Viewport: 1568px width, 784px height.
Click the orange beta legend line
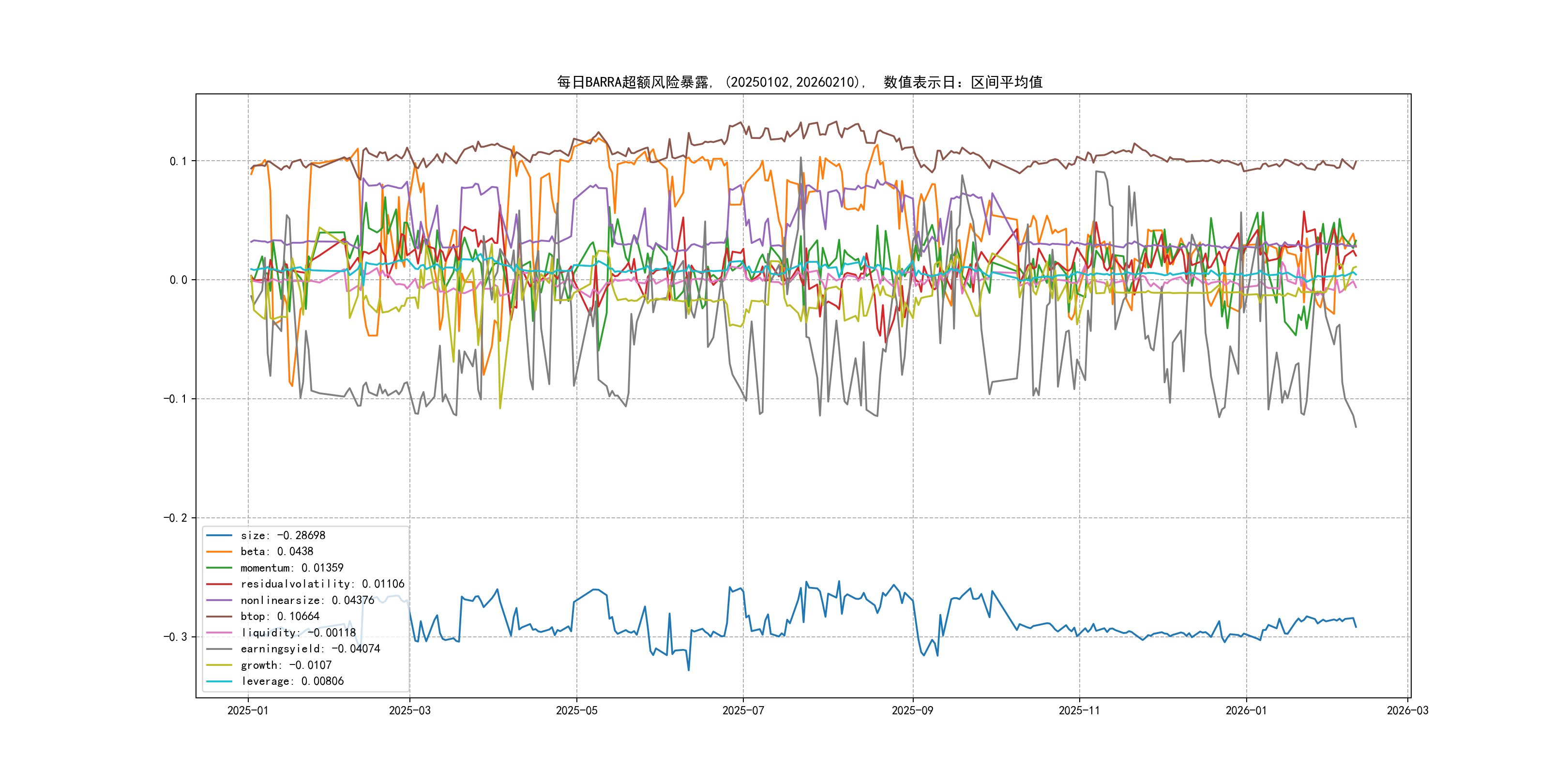[219, 552]
